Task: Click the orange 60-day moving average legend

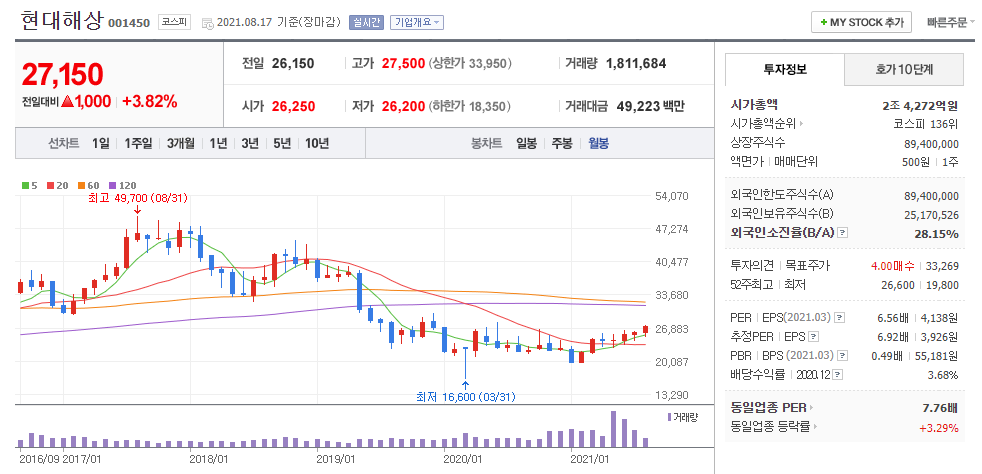Action: (x=88, y=185)
